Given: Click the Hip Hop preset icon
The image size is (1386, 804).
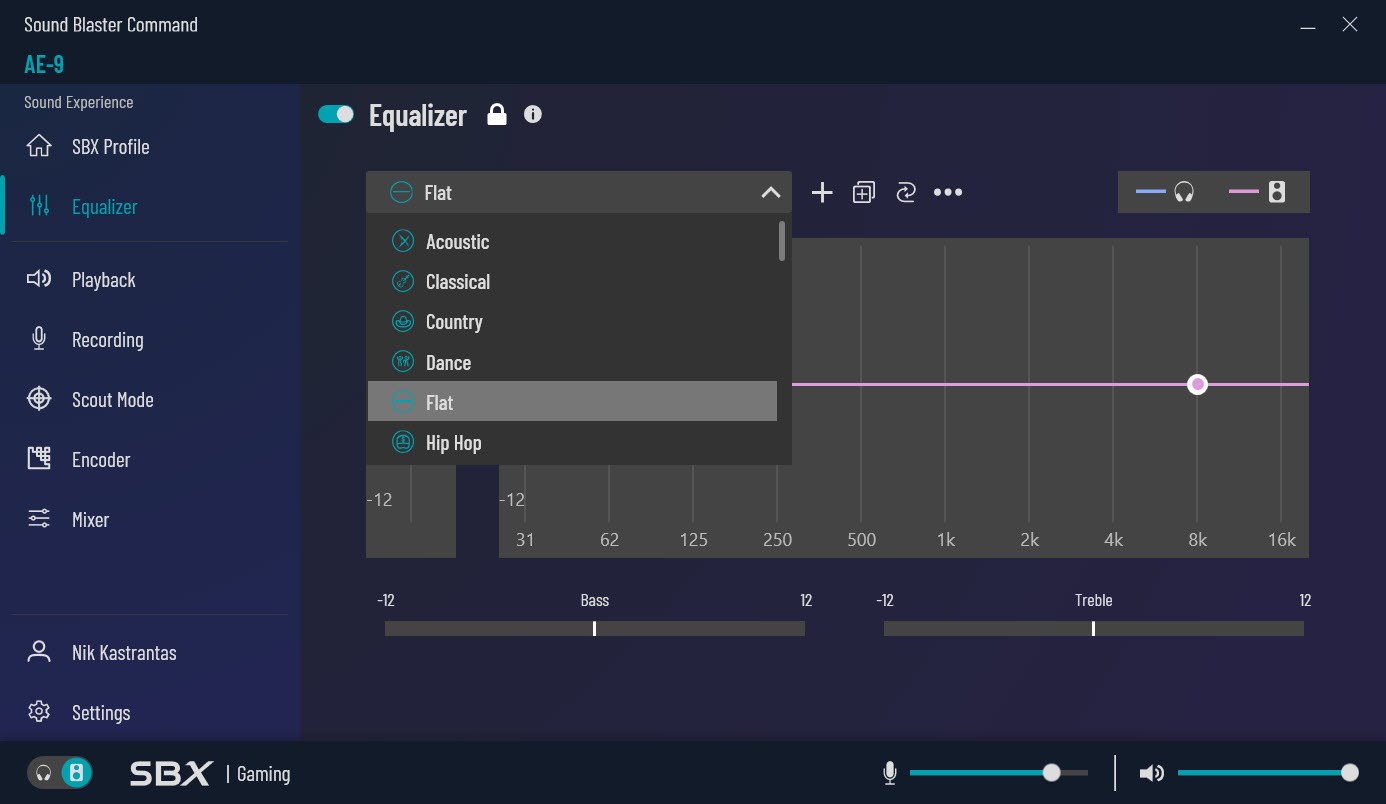Looking at the screenshot, I should pyautogui.click(x=402, y=442).
